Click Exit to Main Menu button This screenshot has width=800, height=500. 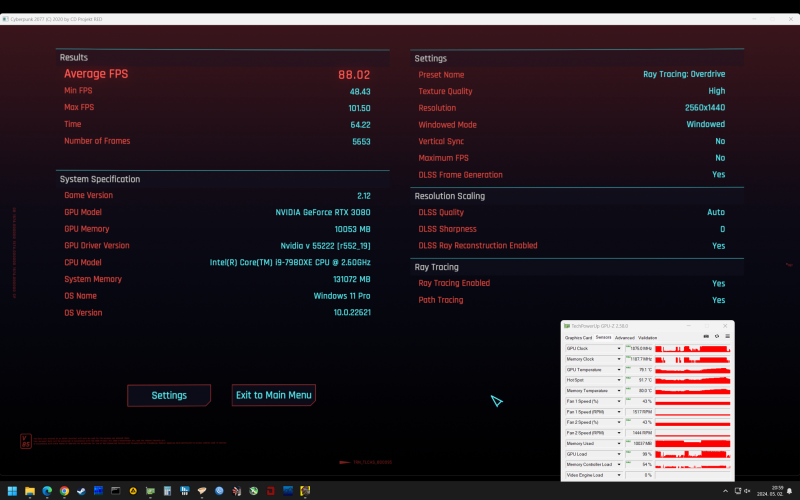pyautogui.click(x=273, y=395)
